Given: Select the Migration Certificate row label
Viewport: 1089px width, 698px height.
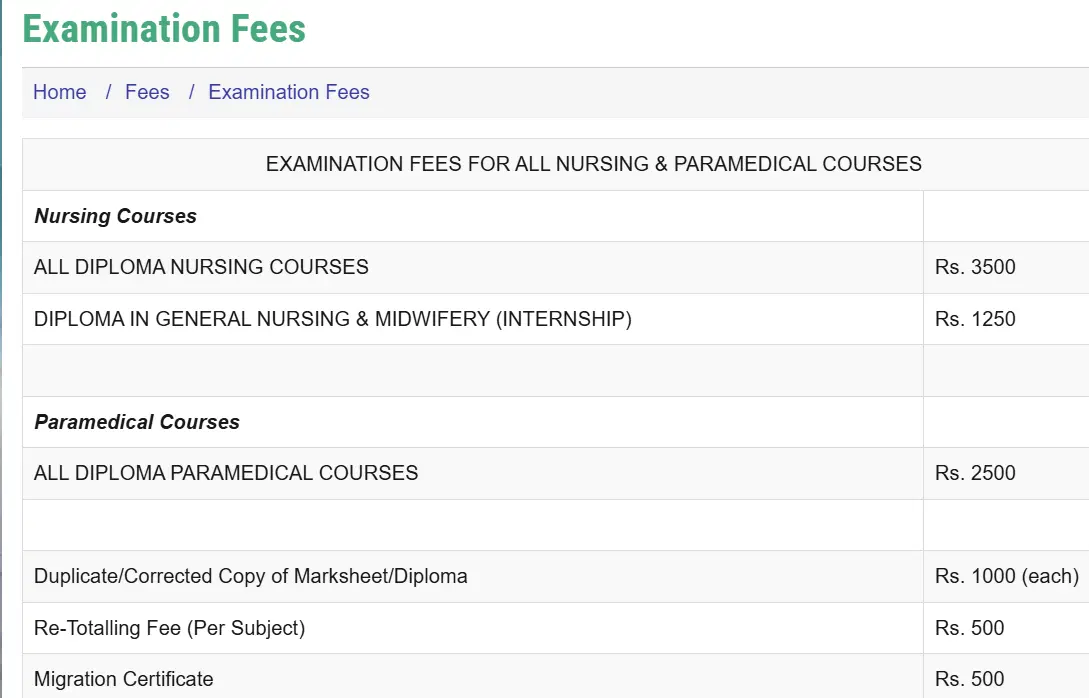Looking at the screenshot, I should (x=124, y=679).
